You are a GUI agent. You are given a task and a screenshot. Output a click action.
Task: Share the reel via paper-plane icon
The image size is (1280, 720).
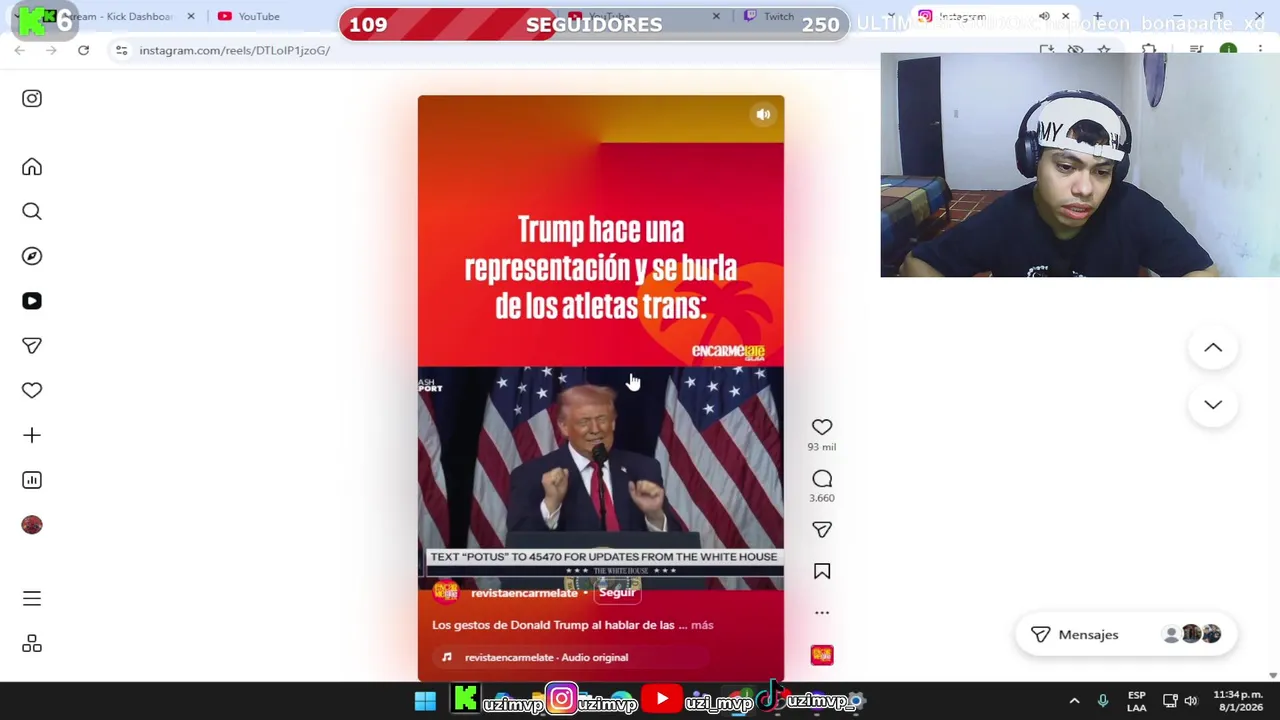tap(822, 530)
